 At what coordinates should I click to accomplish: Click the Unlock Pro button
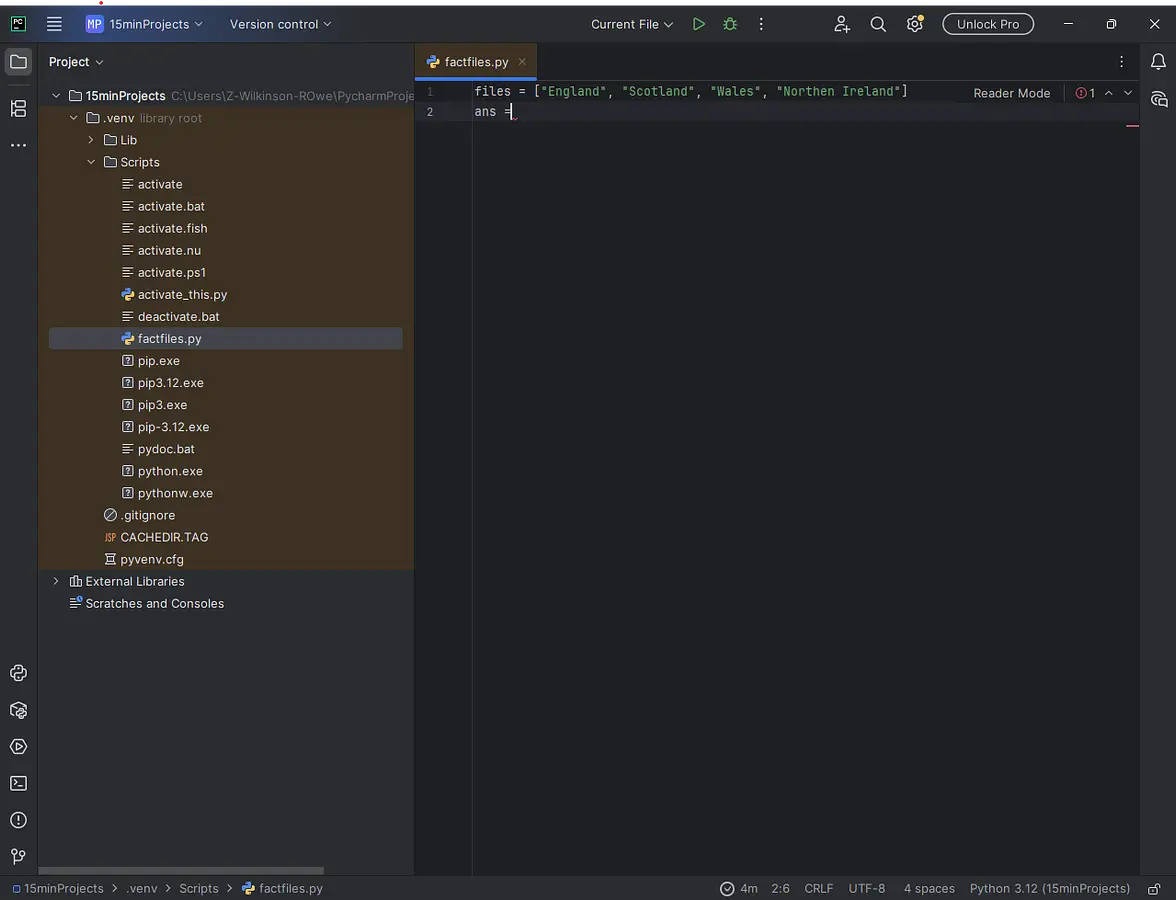(987, 24)
